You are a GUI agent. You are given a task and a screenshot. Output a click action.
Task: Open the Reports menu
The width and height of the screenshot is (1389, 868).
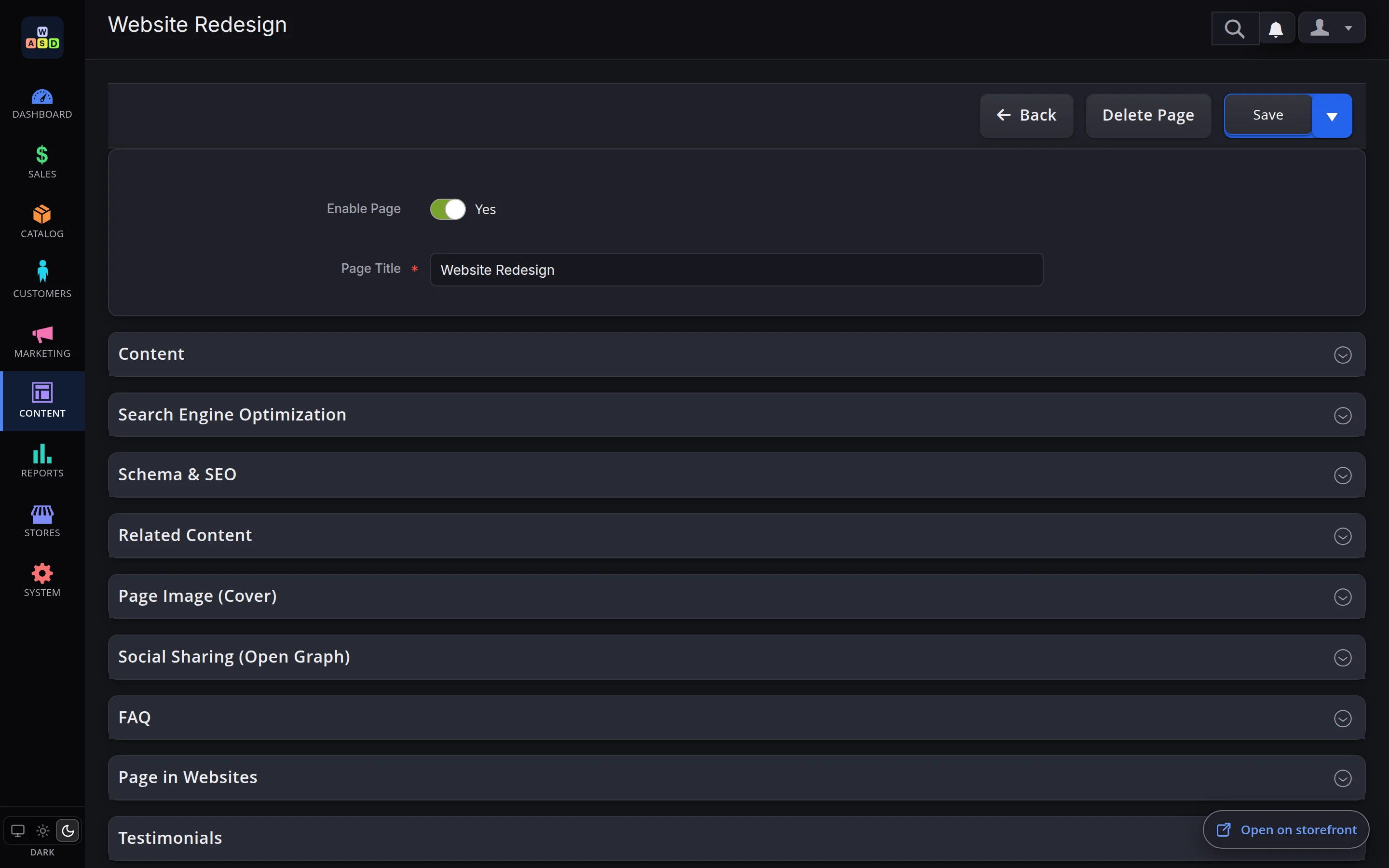(x=42, y=461)
